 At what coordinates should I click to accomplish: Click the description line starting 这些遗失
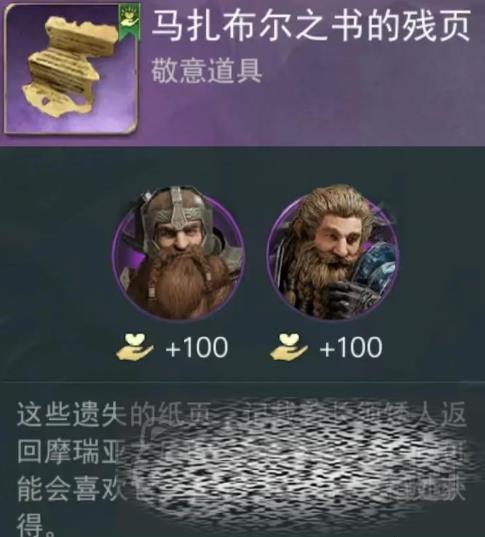click(x=242, y=414)
